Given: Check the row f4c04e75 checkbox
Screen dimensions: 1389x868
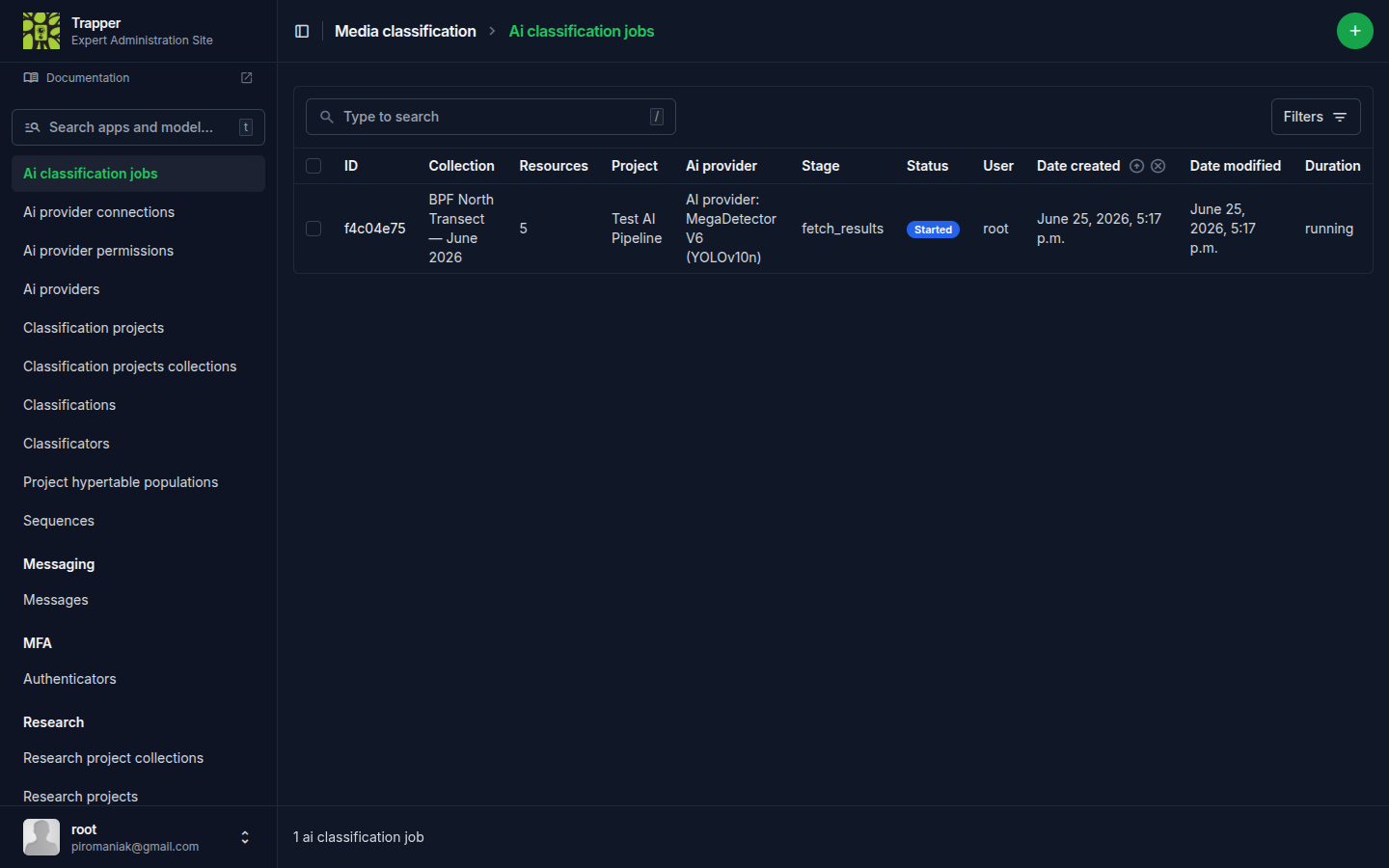Looking at the screenshot, I should (x=313, y=229).
